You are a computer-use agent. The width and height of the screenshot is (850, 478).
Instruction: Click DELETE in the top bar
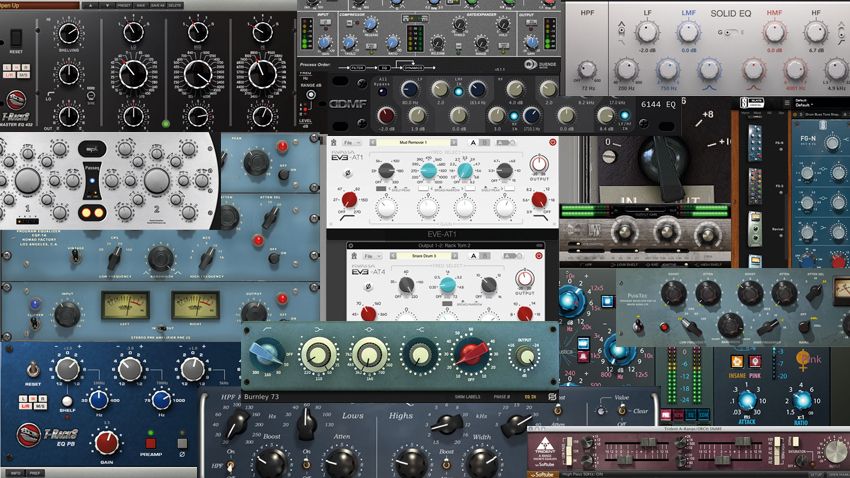[x=175, y=5]
